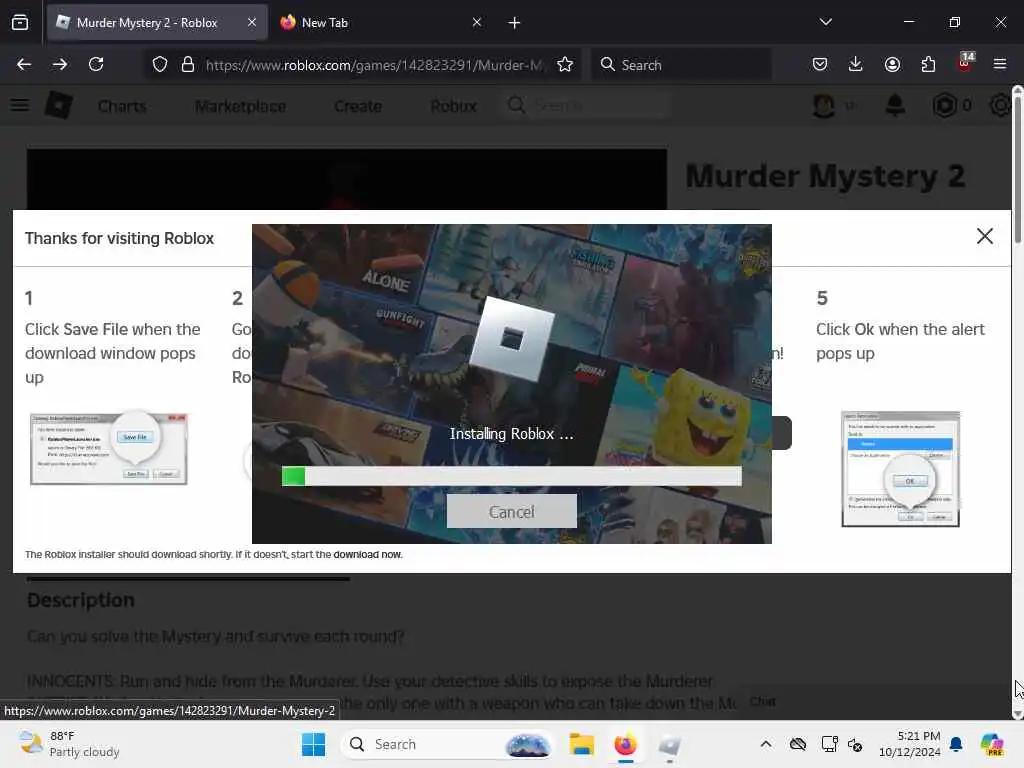Bookmark this page with the star
The image size is (1024, 768).
pos(565,64)
